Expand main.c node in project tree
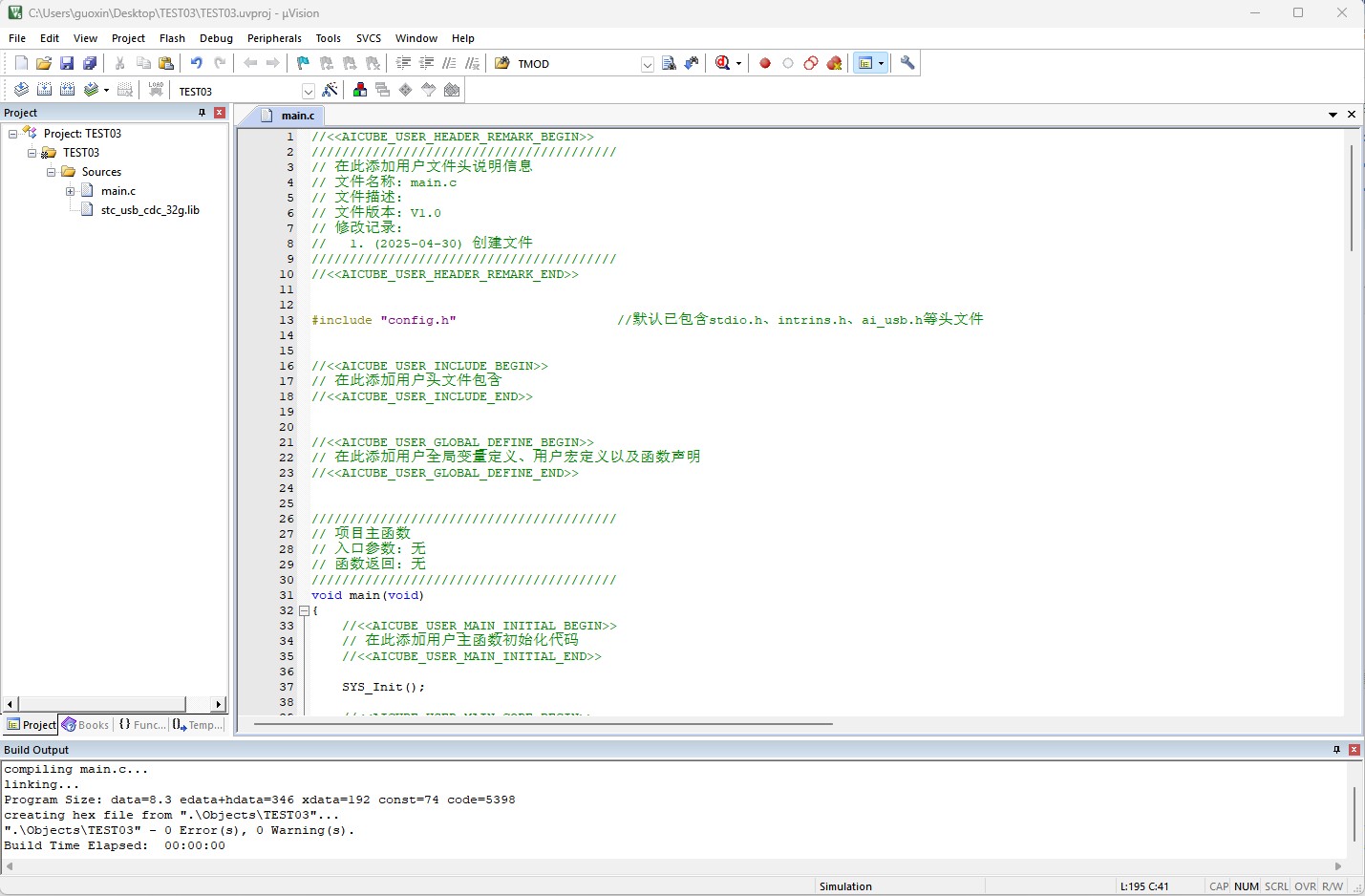This screenshot has width=1365, height=896. [x=71, y=191]
